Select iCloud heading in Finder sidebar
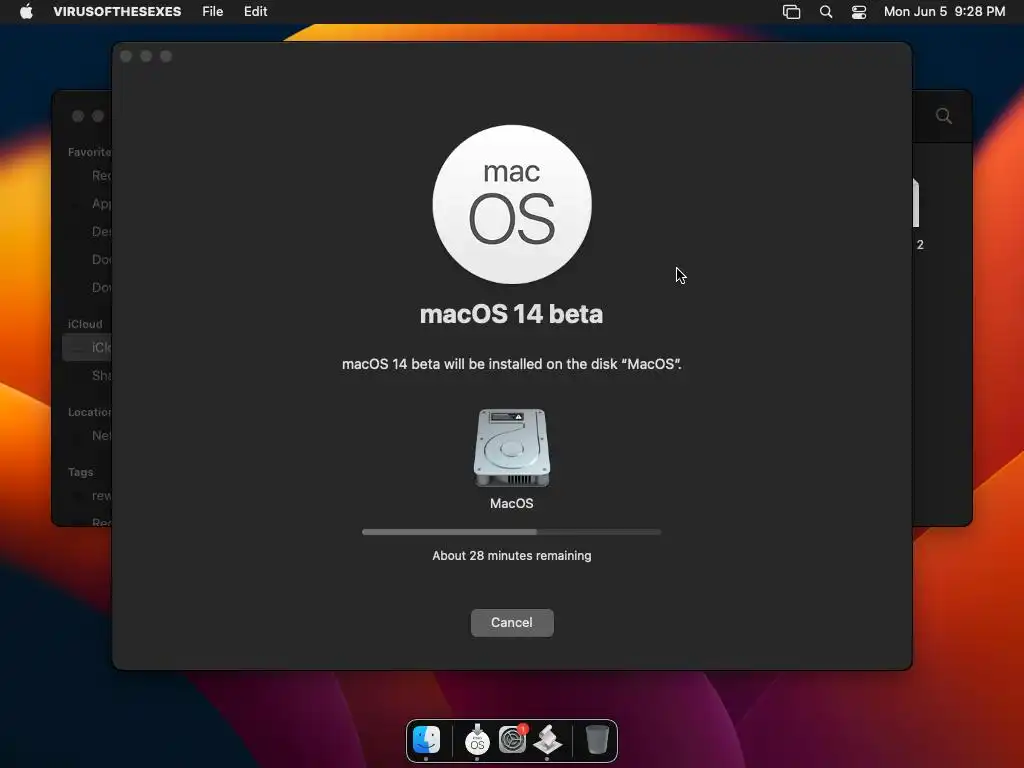 pos(85,324)
